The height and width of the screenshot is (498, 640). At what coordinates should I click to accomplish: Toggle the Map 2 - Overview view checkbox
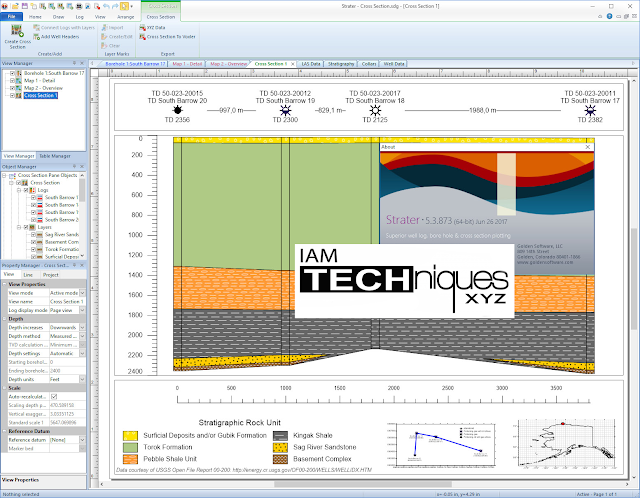(12, 88)
